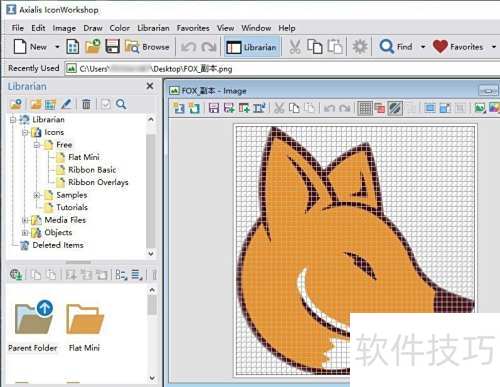
Task: Open the View menu
Action: (225, 28)
